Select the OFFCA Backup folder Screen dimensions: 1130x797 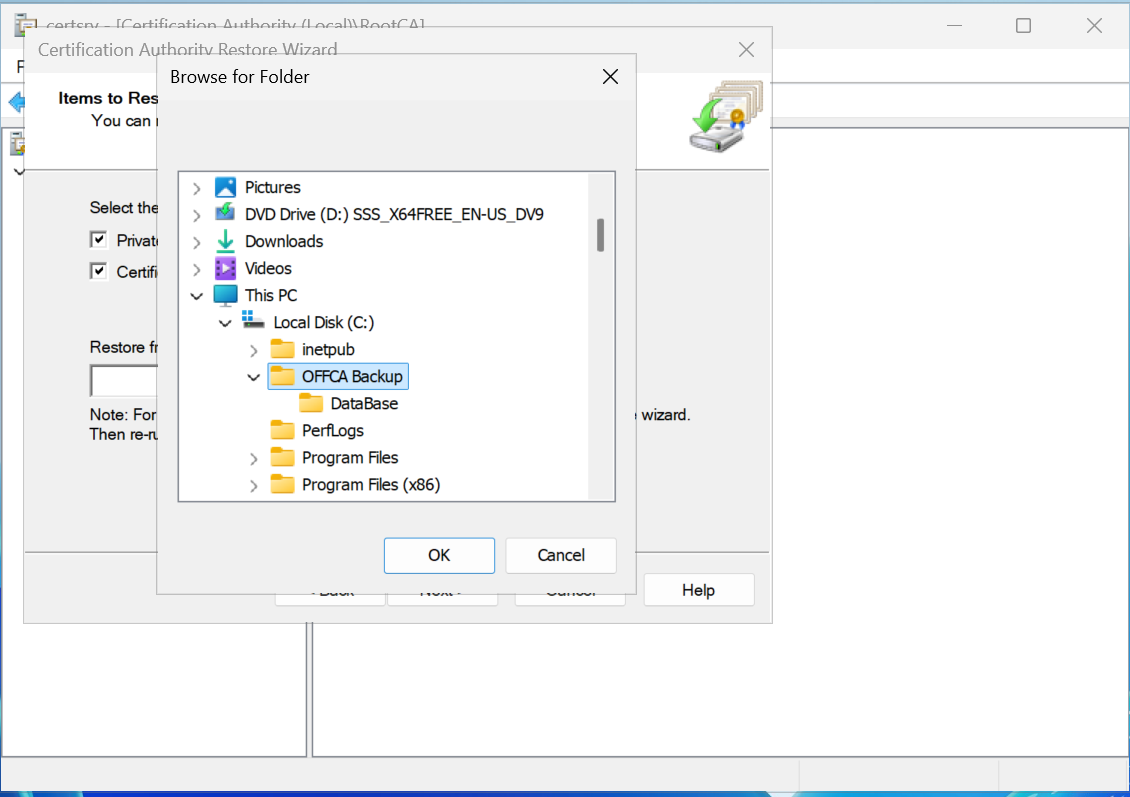[352, 376]
